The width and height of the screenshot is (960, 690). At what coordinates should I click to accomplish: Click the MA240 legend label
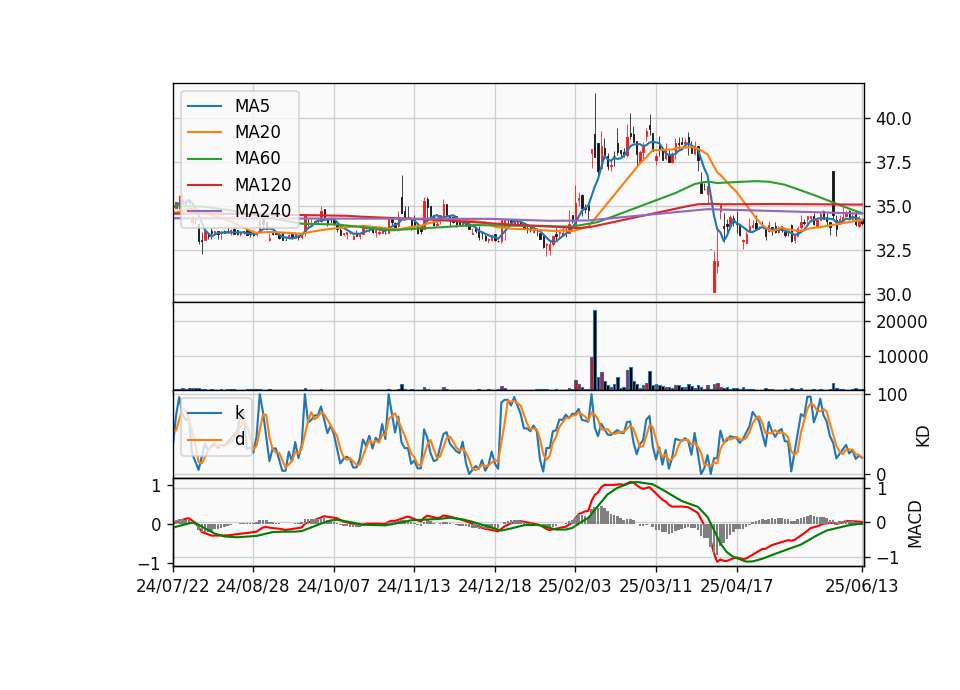tap(263, 211)
